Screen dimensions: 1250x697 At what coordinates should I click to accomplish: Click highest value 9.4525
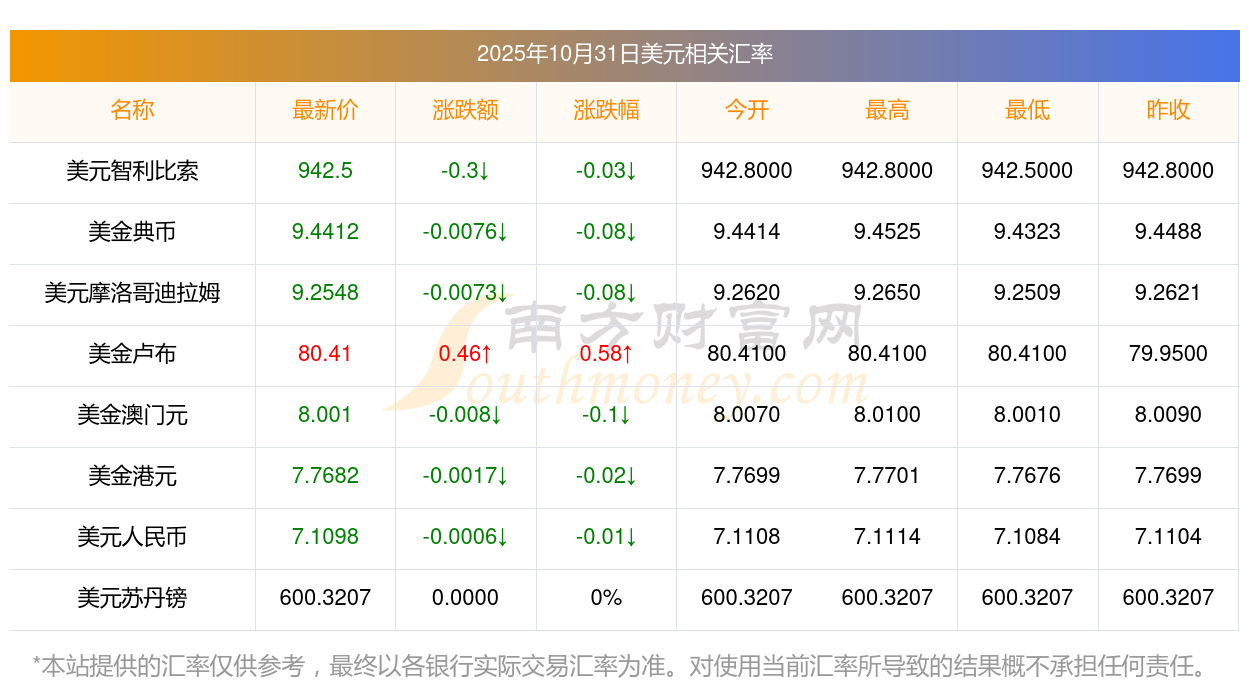887,232
